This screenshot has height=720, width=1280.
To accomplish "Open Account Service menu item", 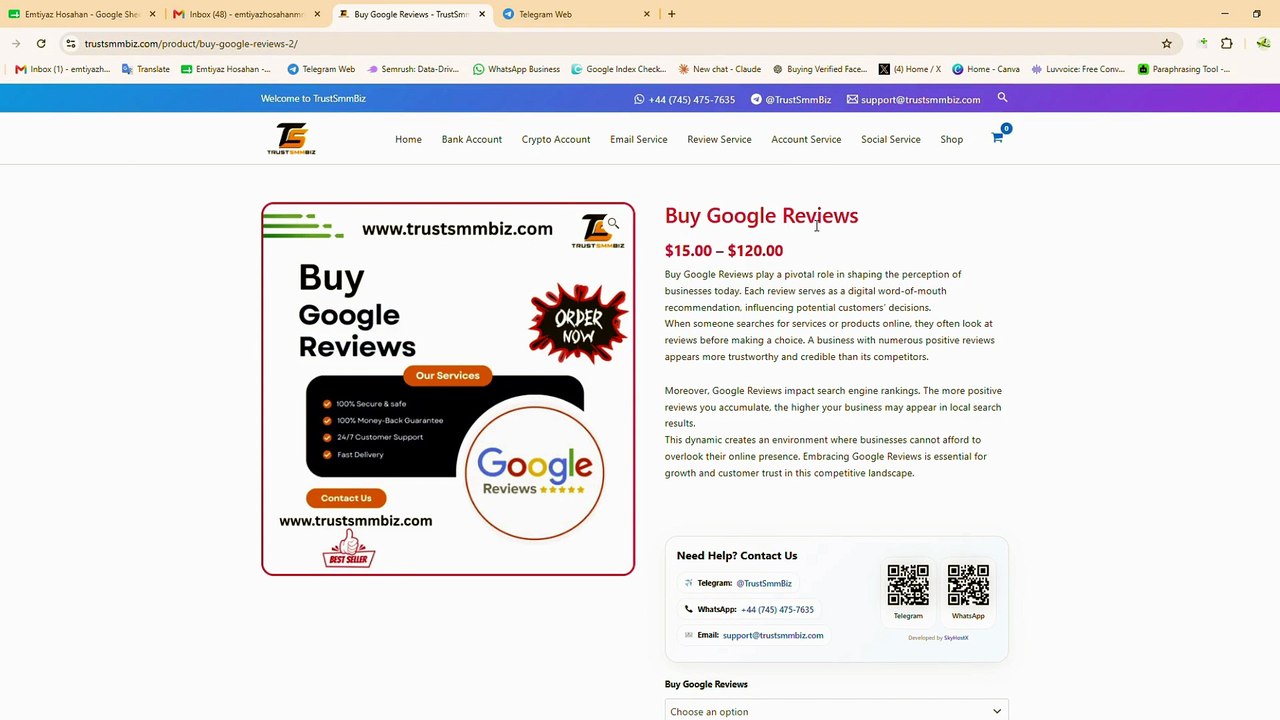I will pos(806,139).
